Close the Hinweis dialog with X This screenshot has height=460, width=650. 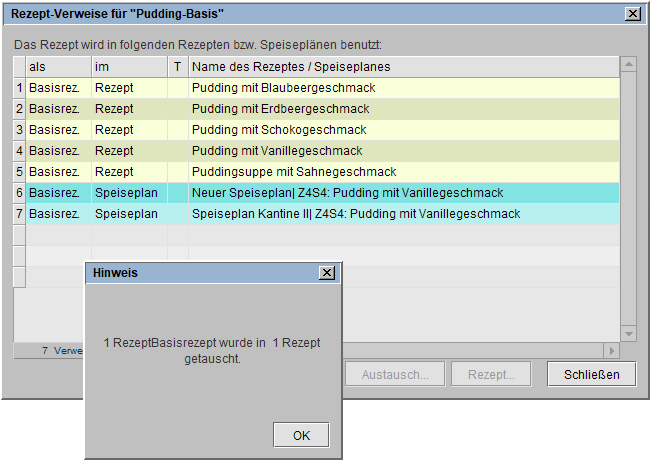pyautogui.click(x=327, y=272)
